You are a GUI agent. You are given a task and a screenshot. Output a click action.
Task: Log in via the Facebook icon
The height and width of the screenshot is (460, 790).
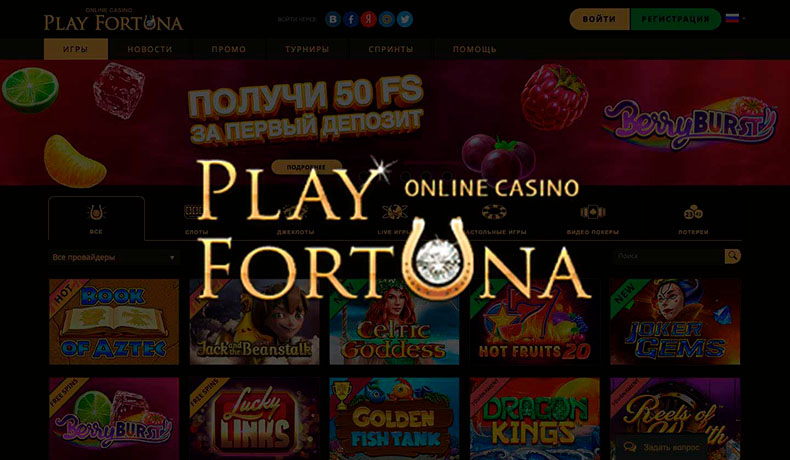(x=351, y=19)
